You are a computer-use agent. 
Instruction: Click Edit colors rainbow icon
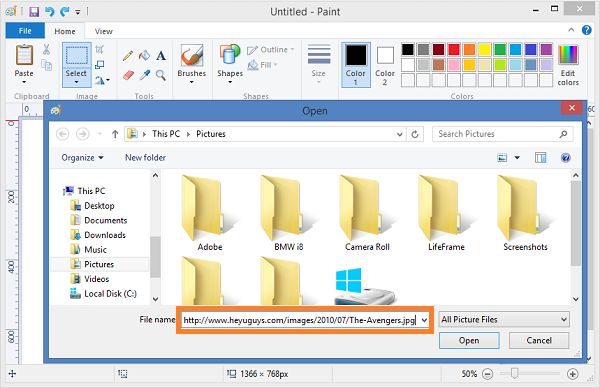pos(568,54)
